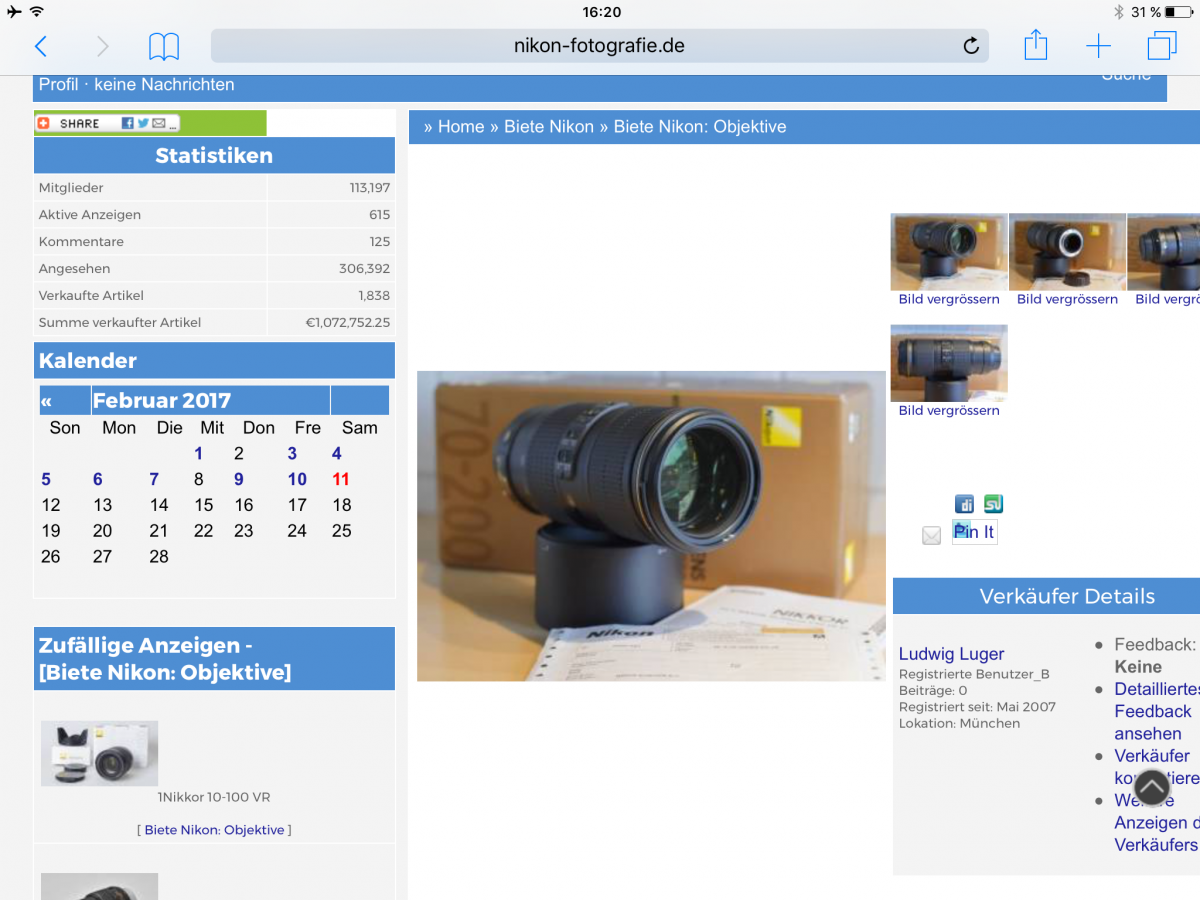Image resolution: width=1200 pixels, height=900 pixels.
Task: Click the scroll-to-top round arrow button
Action: tap(1152, 788)
